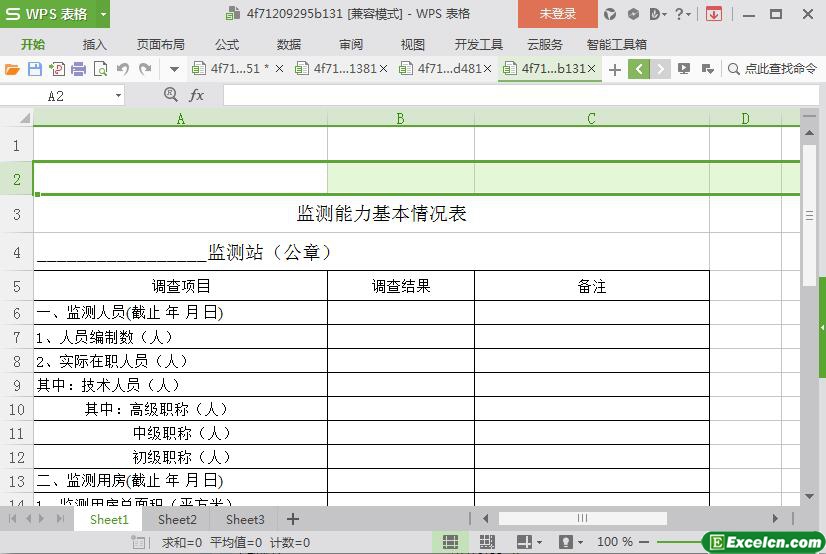826x554 pixels.
Task: Select column B header
Action: 400,118
